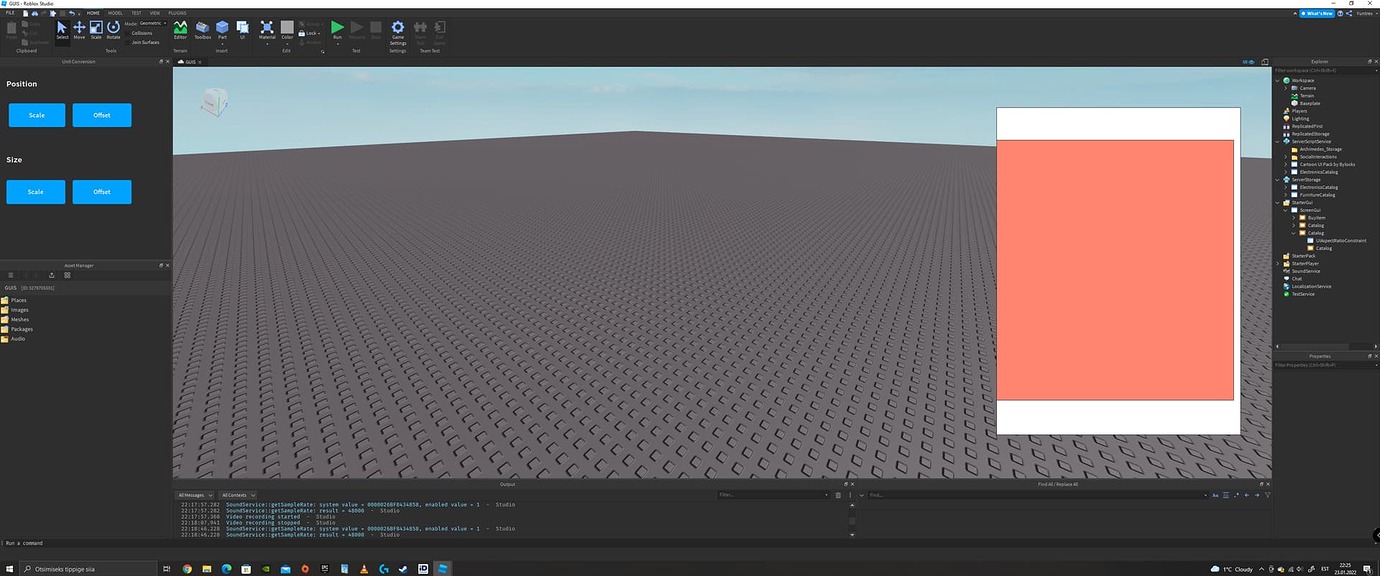Open the Color swatch picker
The width and height of the screenshot is (1380, 576).
287,27
